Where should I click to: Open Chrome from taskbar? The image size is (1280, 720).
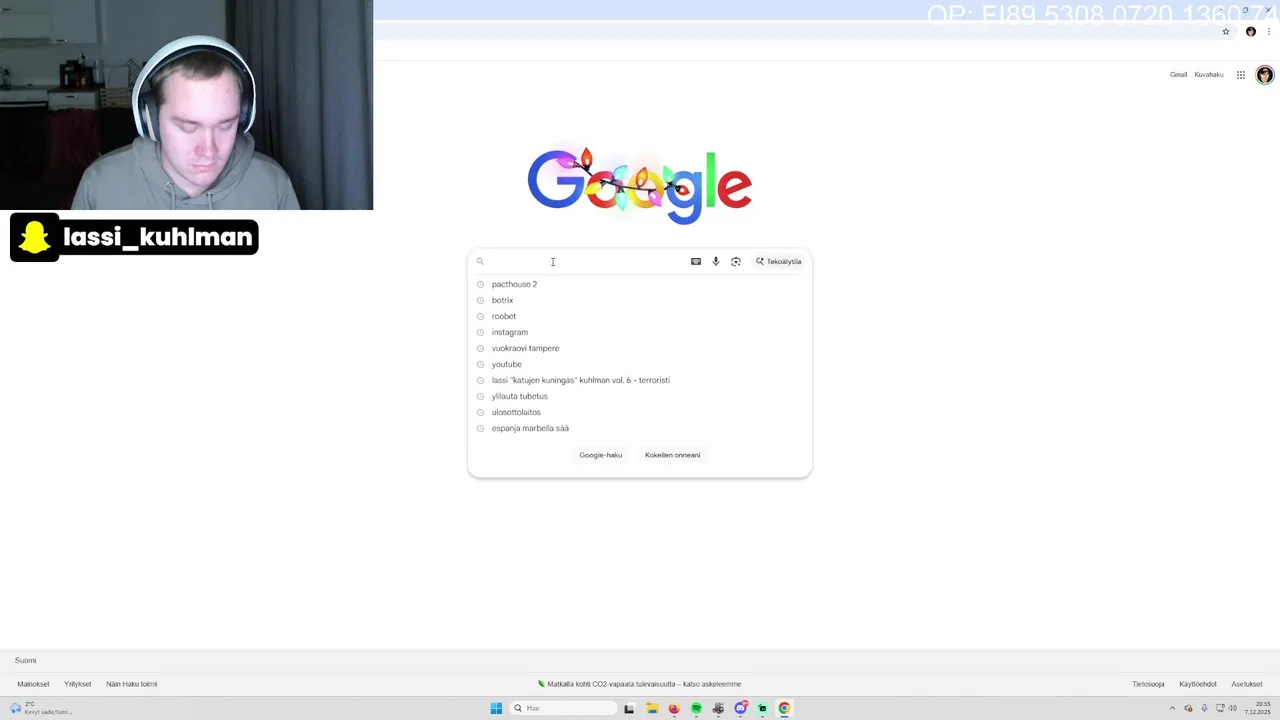[x=784, y=708]
